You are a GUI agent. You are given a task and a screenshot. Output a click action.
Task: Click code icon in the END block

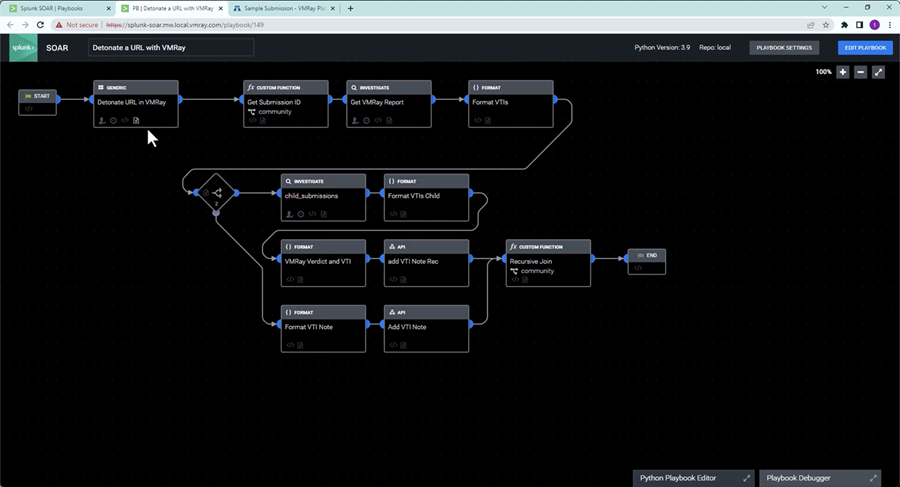[638, 268]
